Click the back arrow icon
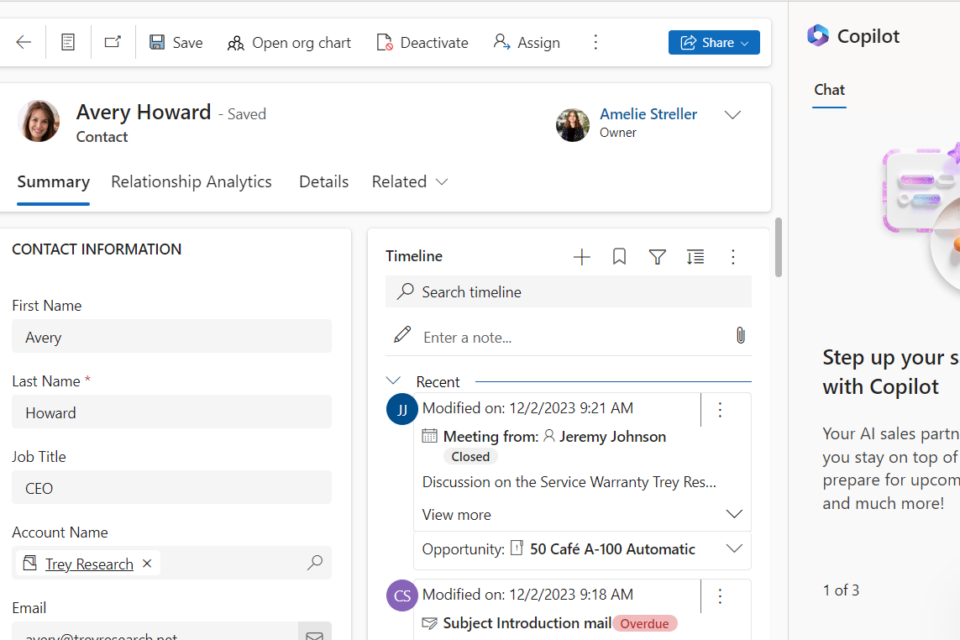 click(x=24, y=42)
